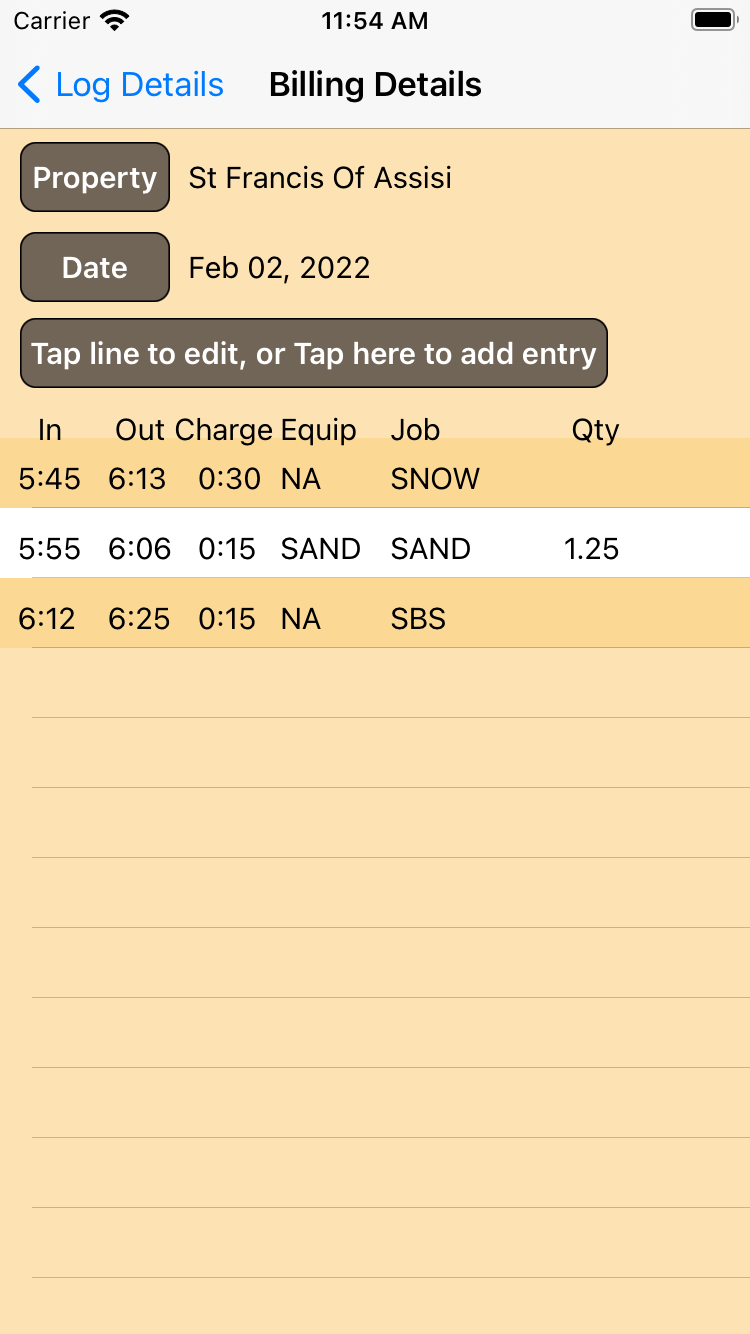Screen dimensions: 750x1334
Task: Click the 5:45 In time
Action: tap(49, 479)
